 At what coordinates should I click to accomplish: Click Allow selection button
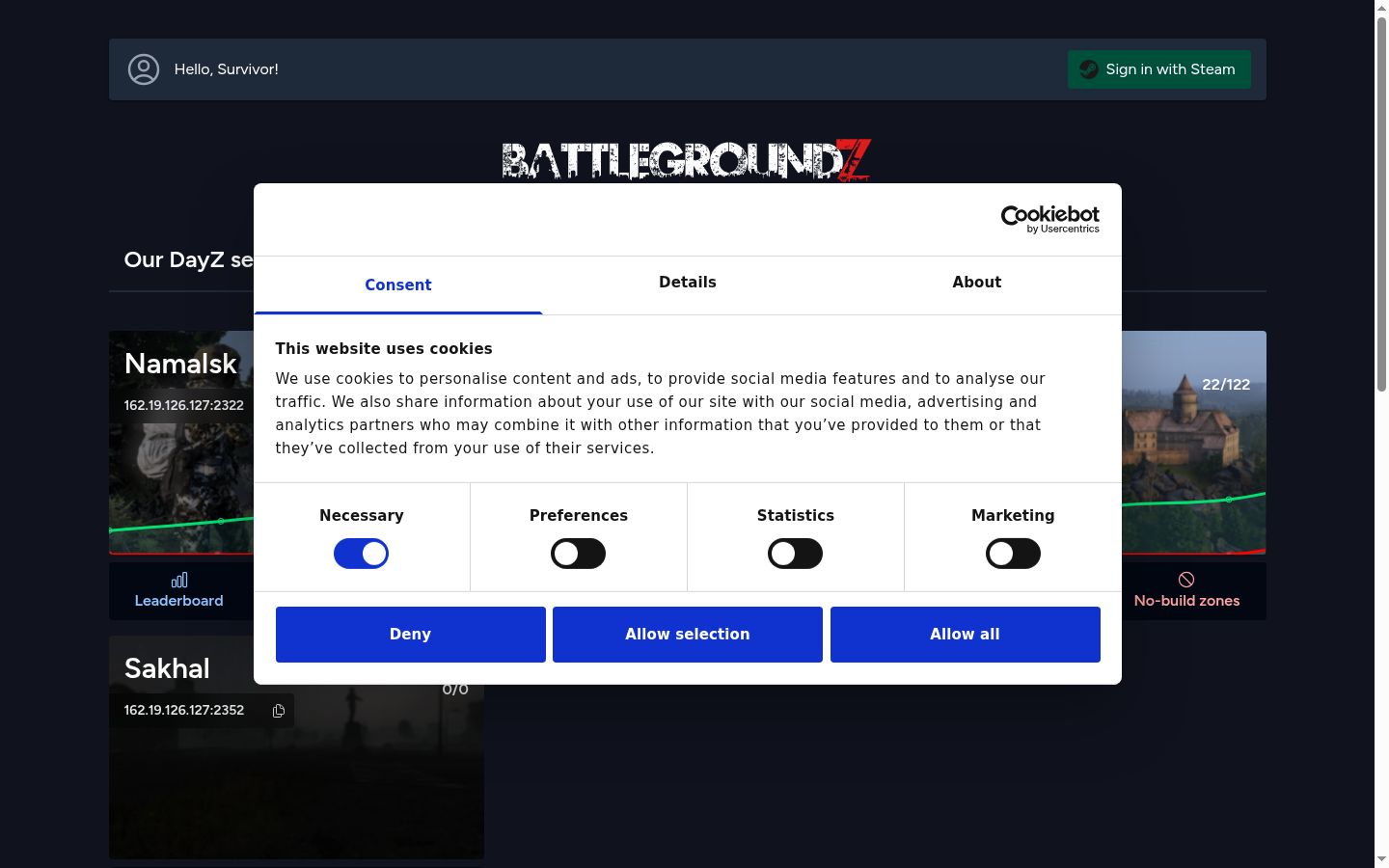pyautogui.click(x=688, y=635)
